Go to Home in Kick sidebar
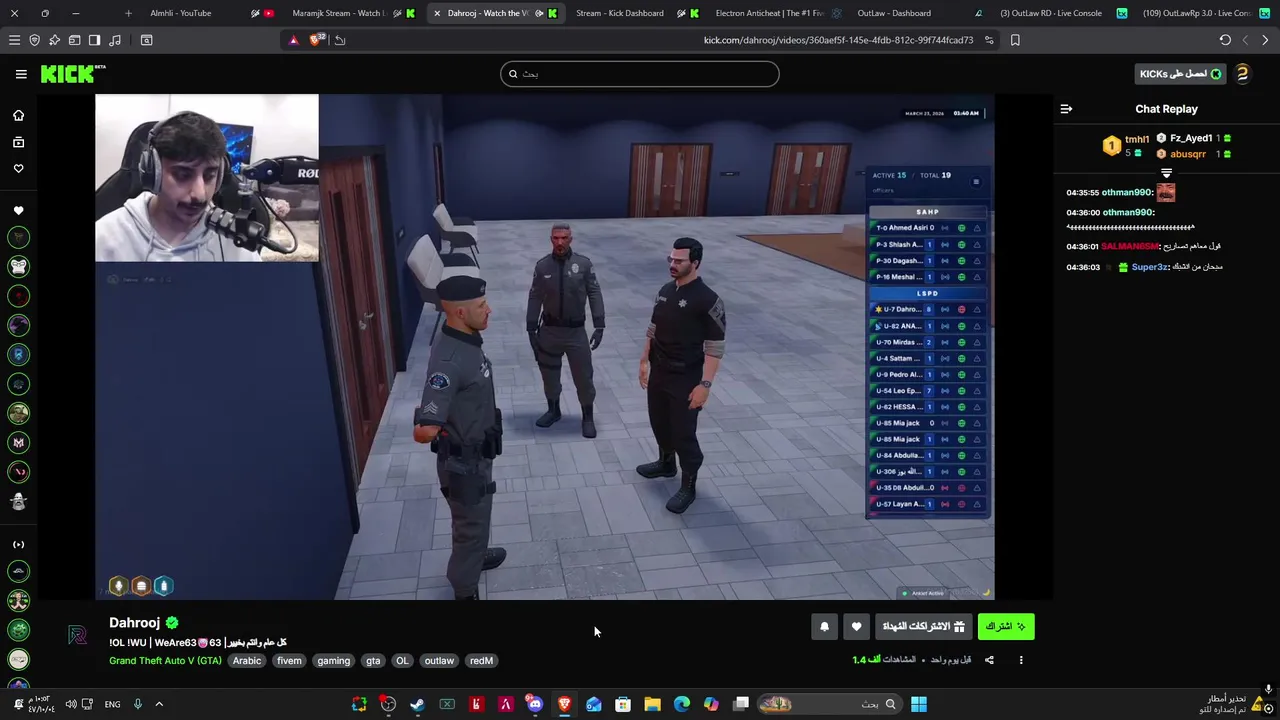 pyautogui.click(x=18, y=115)
